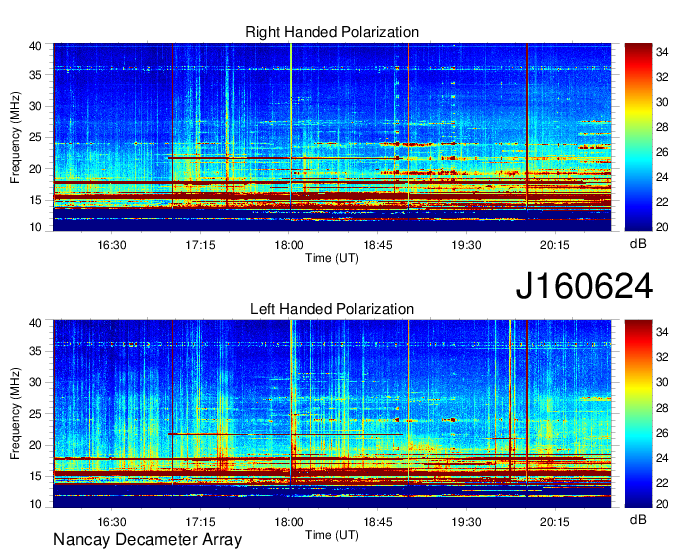
Task: Click the Right Handed Polarization spectrogram
Action: 332,137
